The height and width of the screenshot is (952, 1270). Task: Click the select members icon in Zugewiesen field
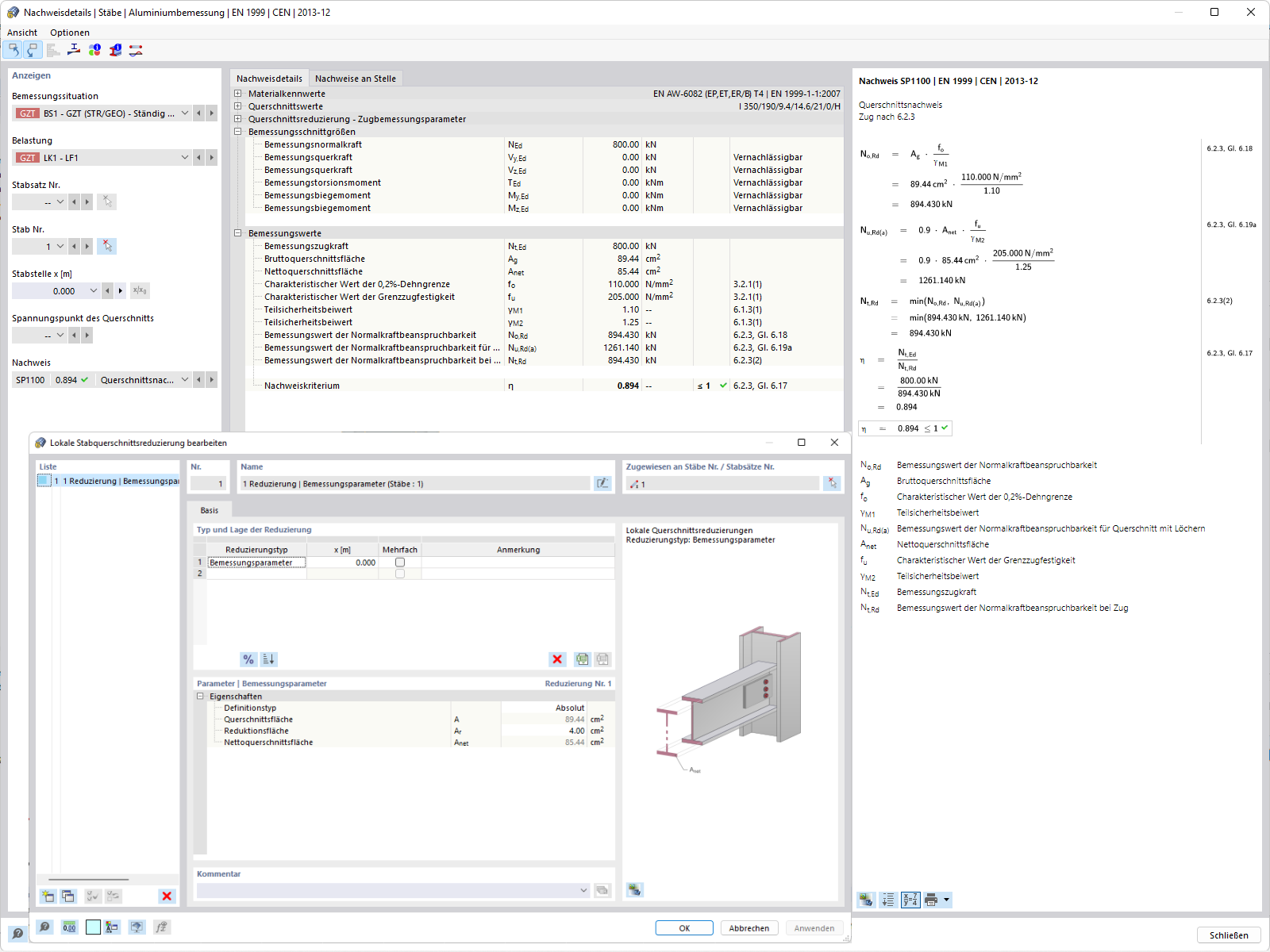(832, 483)
